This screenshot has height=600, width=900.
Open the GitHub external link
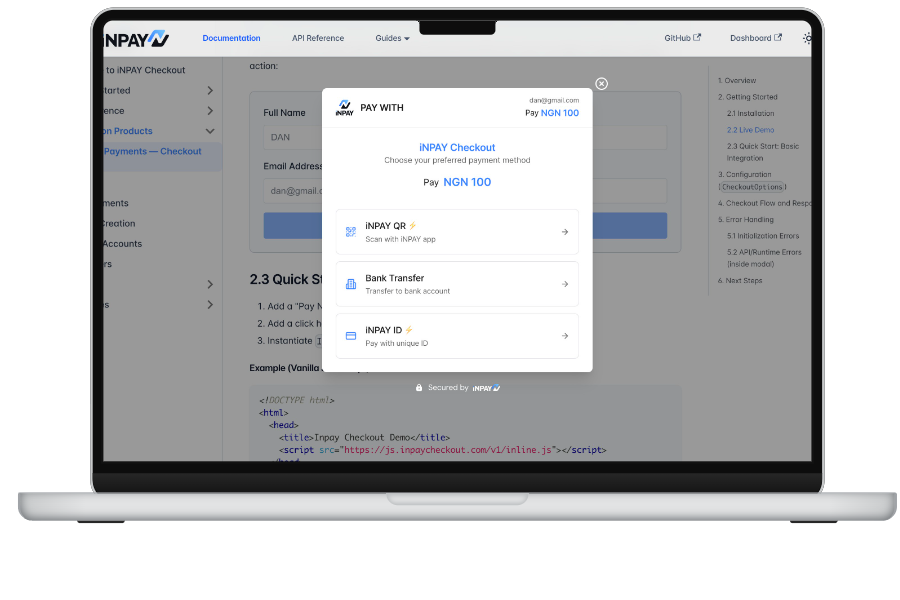coord(682,38)
